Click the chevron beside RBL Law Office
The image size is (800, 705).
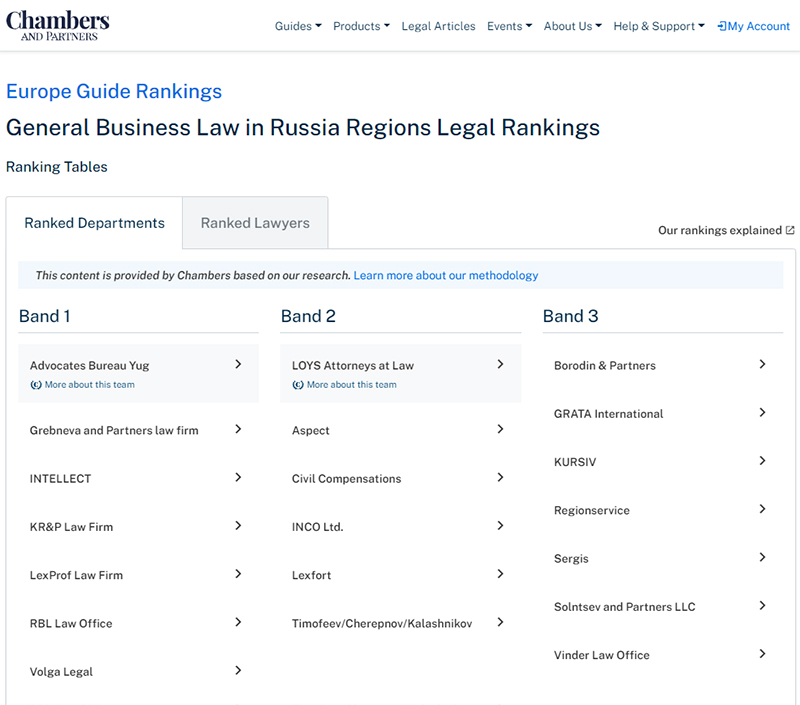point(238,622)
